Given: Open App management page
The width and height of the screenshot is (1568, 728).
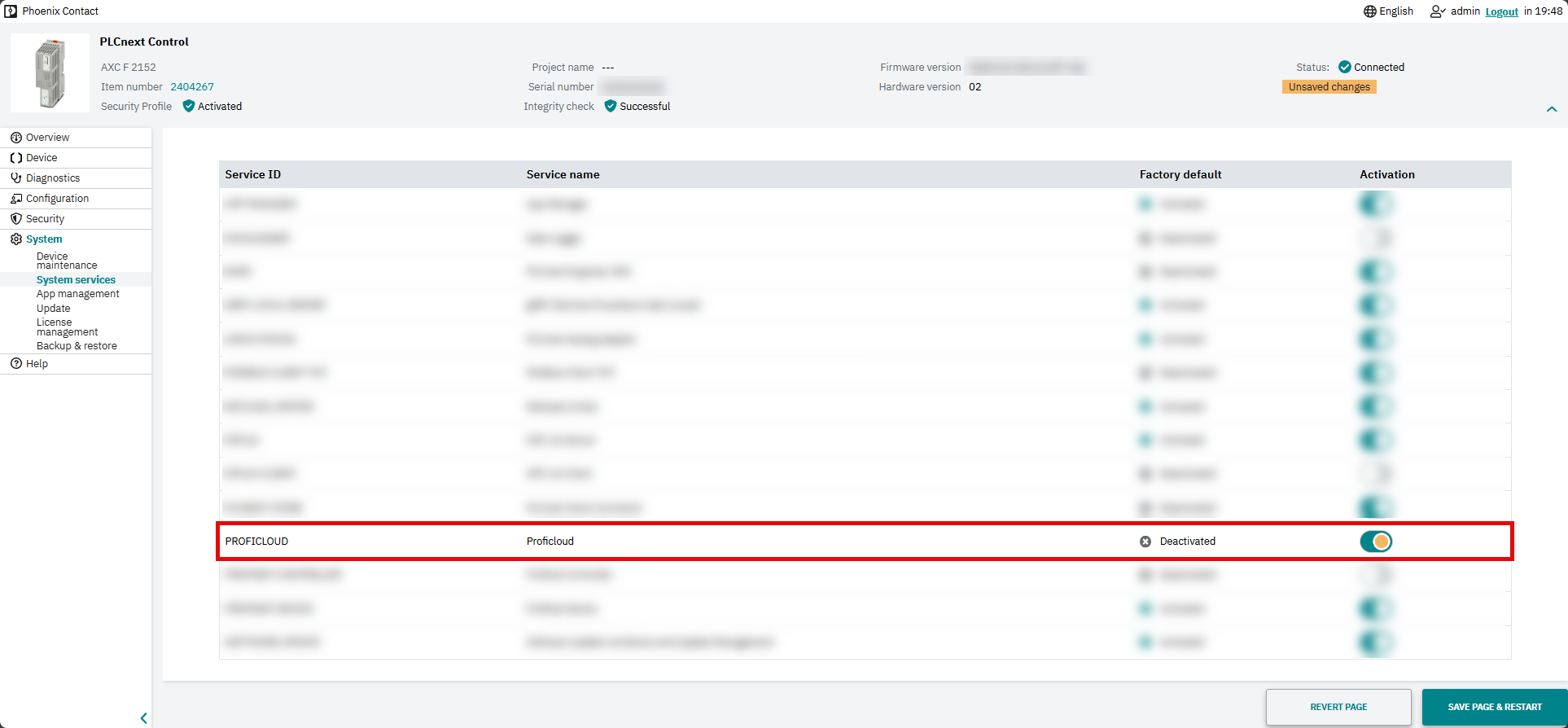Looking at the screenshot, I should (77, 294).
